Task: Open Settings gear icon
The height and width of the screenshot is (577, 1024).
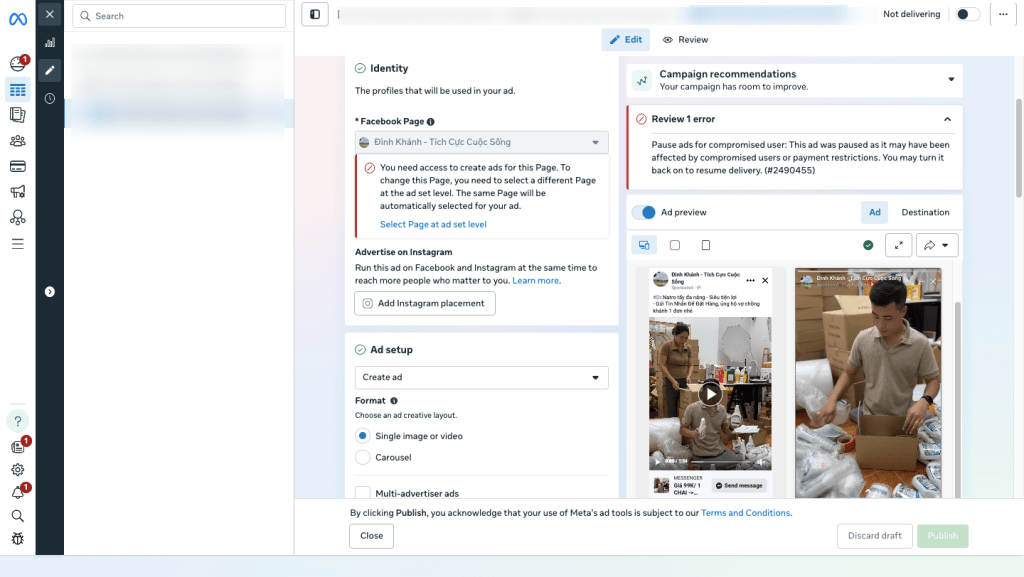Action: pyautogui.click(x=18, y=469)
